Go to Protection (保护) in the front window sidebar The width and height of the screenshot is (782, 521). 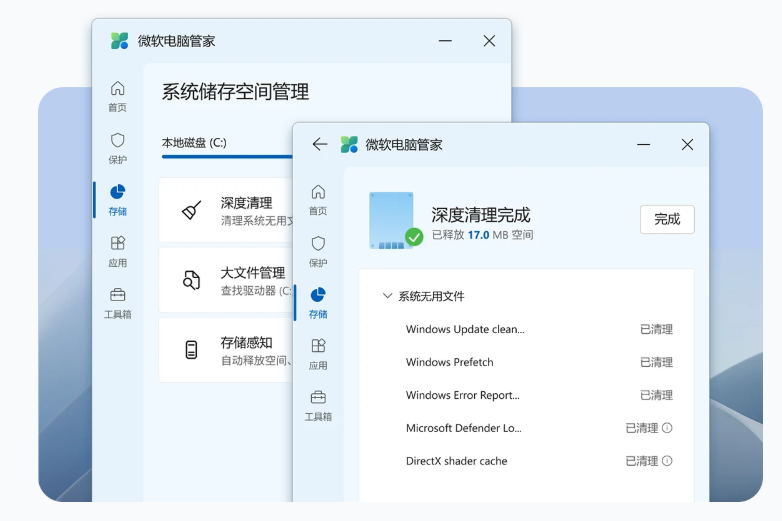pos(318,252)
